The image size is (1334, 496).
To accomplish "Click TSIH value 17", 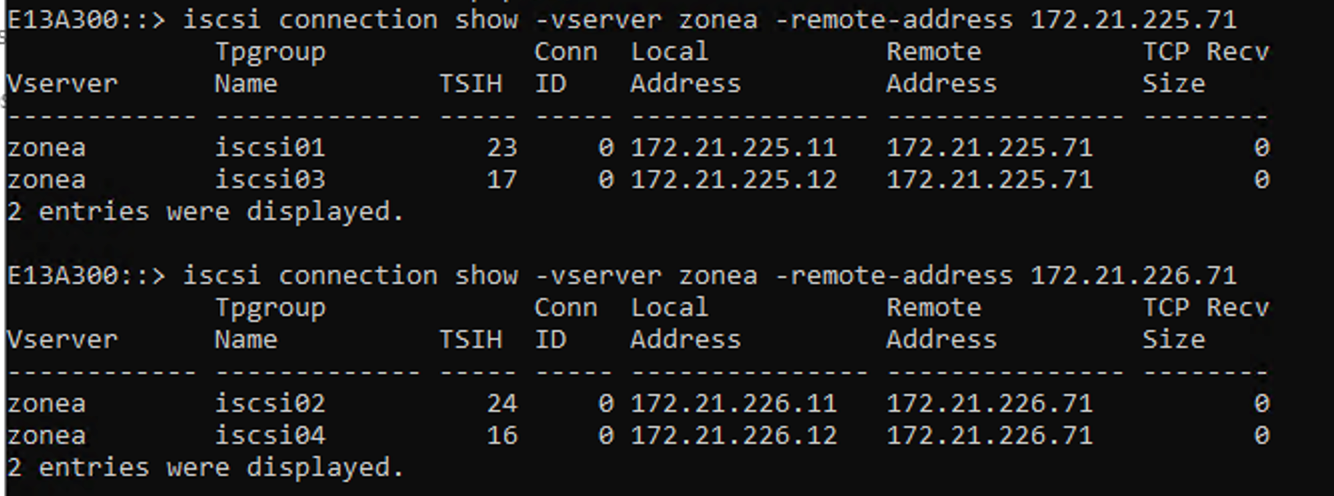I will tap(501, 180).
